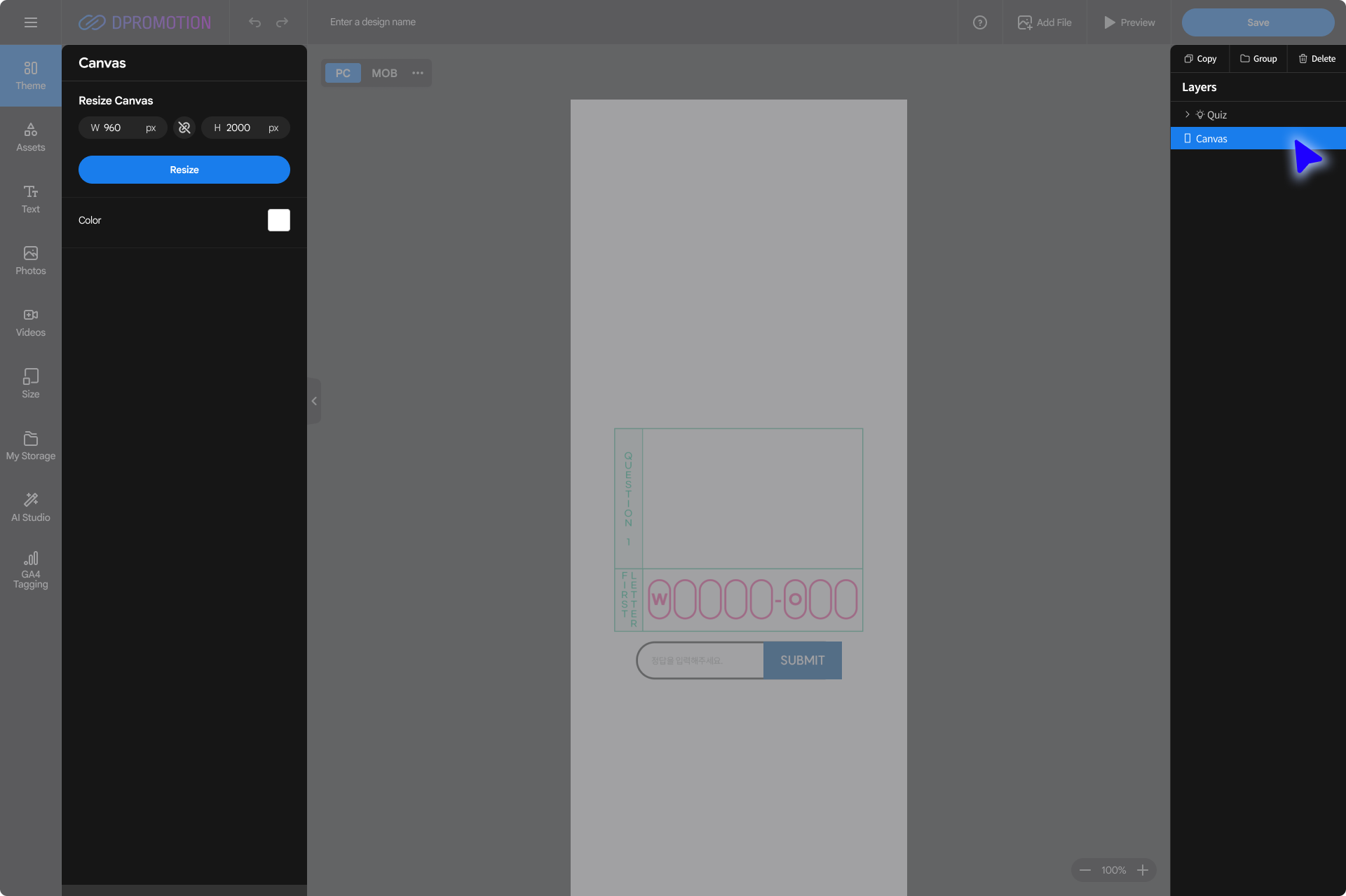Open the more options ellipsis menu
Image resolution: width=1346 pixels, height=896 pixels.
(x=418, y=73)
